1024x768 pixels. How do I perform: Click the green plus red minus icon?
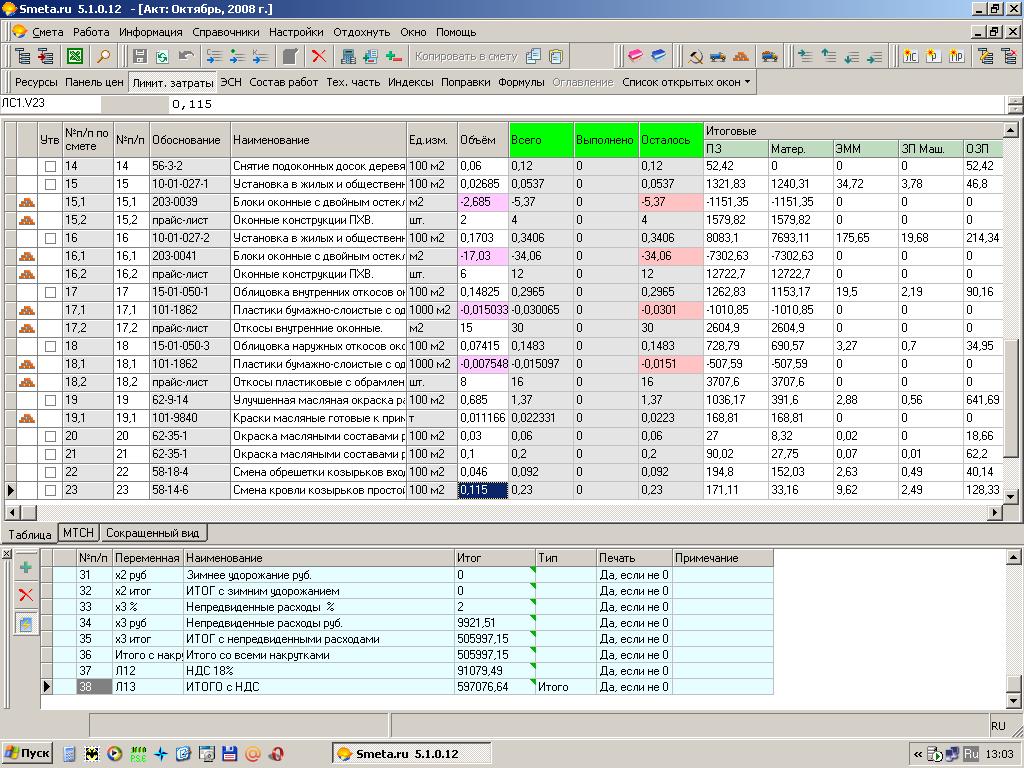[393, 56]
